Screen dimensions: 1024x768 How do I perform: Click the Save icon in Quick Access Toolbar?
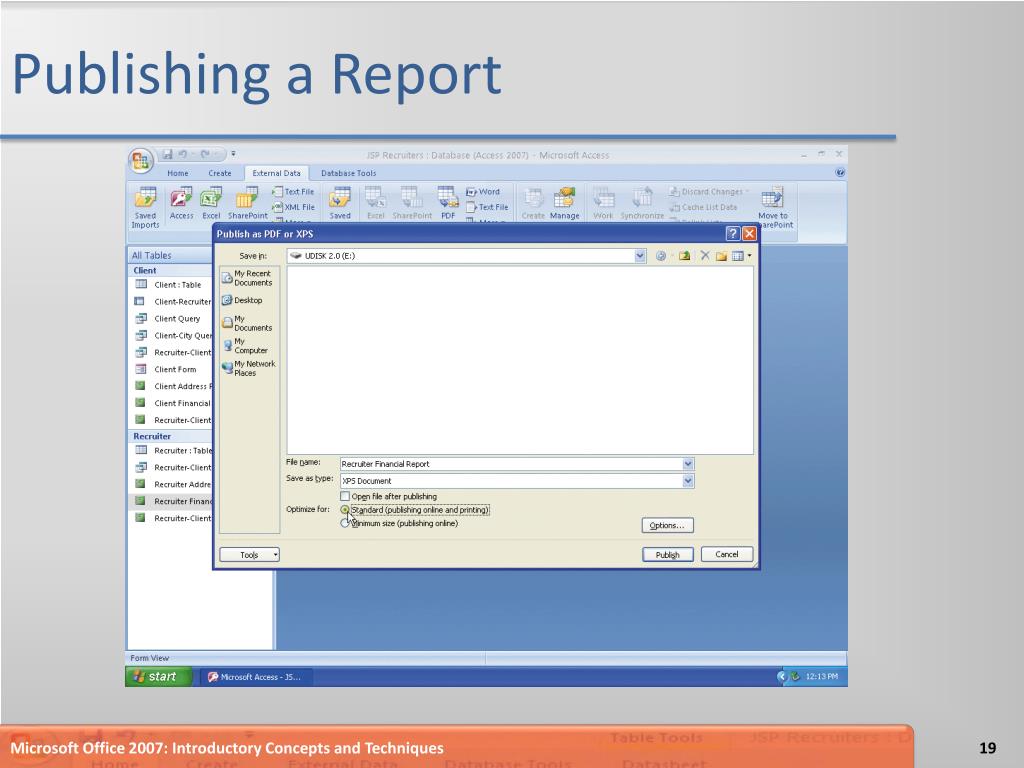[x=168, y=154]
